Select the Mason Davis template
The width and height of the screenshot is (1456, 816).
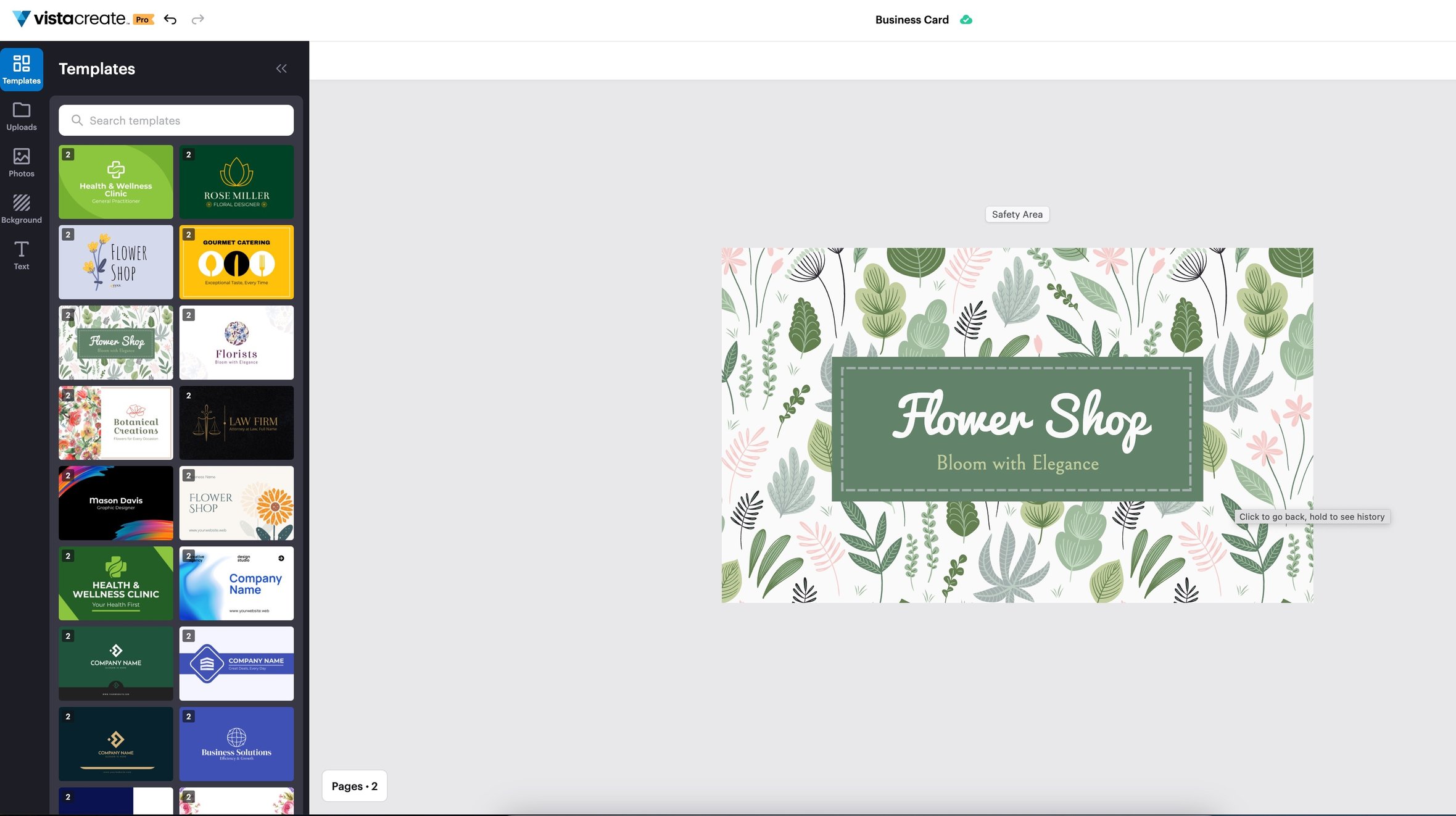[x=116, y=503]
